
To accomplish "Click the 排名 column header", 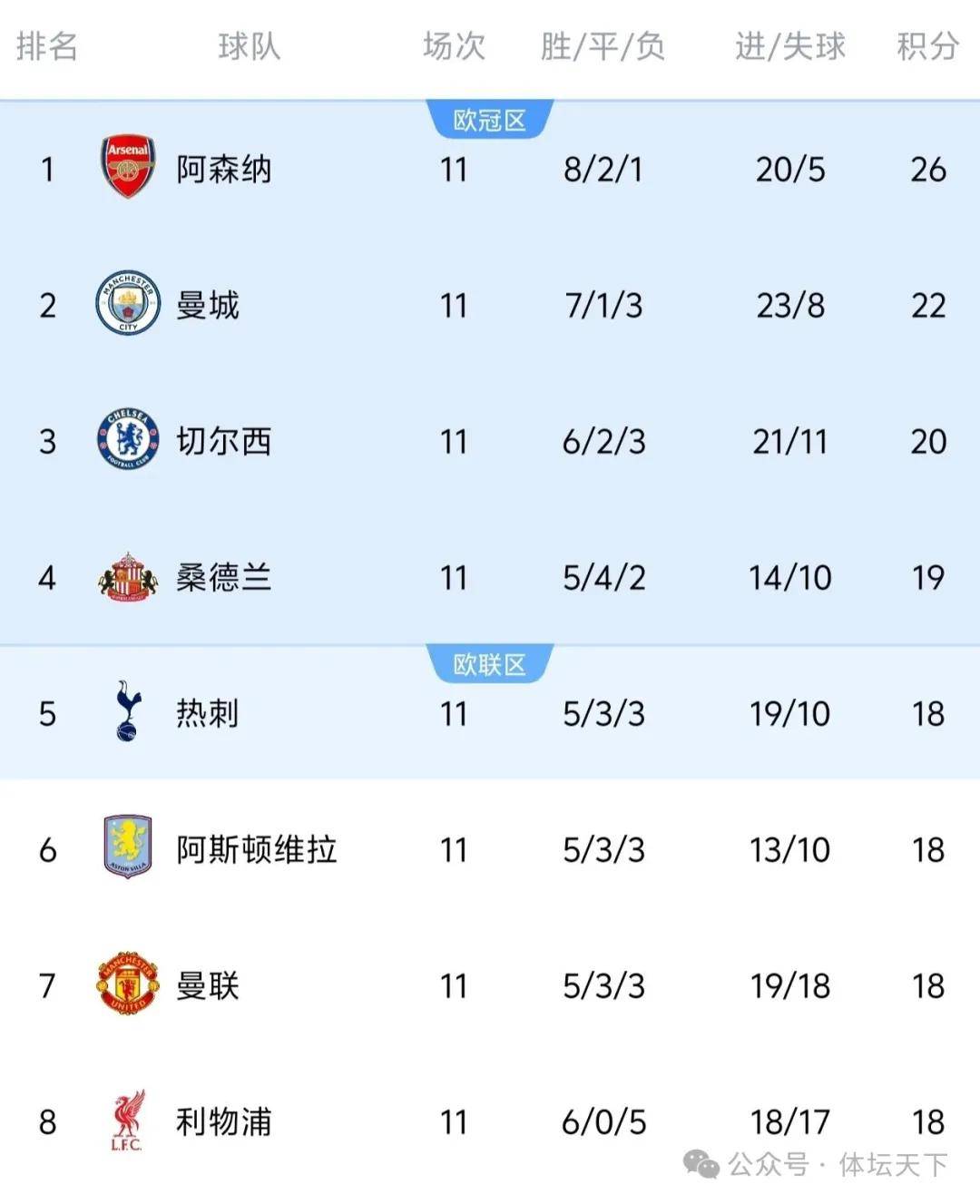I will click(47, 46).
